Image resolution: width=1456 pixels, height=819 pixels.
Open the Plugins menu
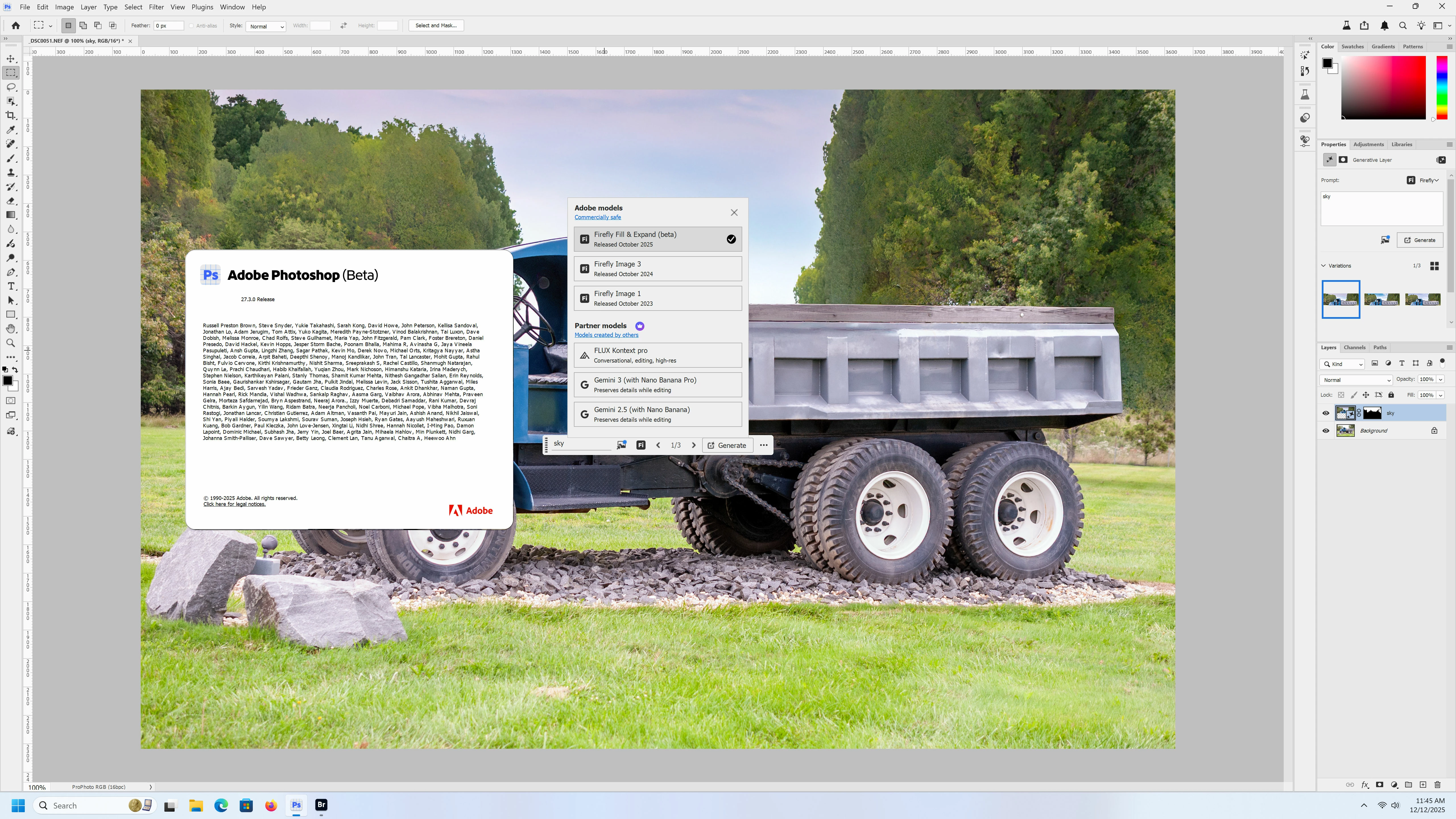pyautogui.click(x=202, y=7)
